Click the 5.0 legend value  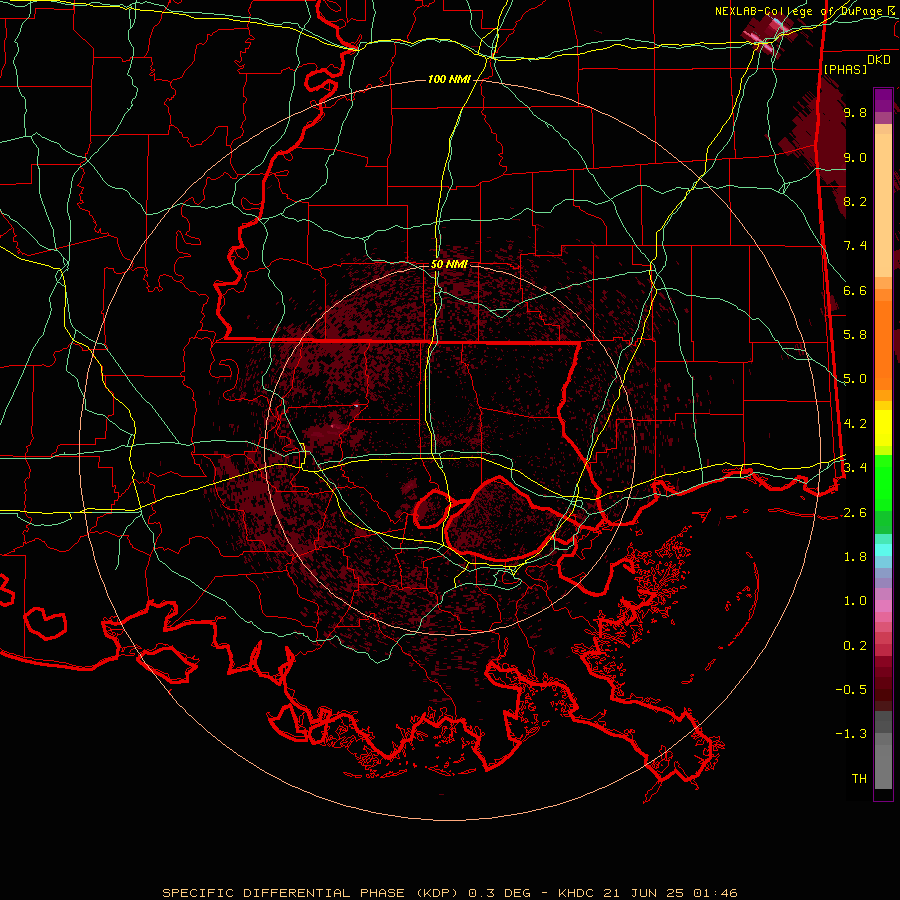click(x=855, y=379)
